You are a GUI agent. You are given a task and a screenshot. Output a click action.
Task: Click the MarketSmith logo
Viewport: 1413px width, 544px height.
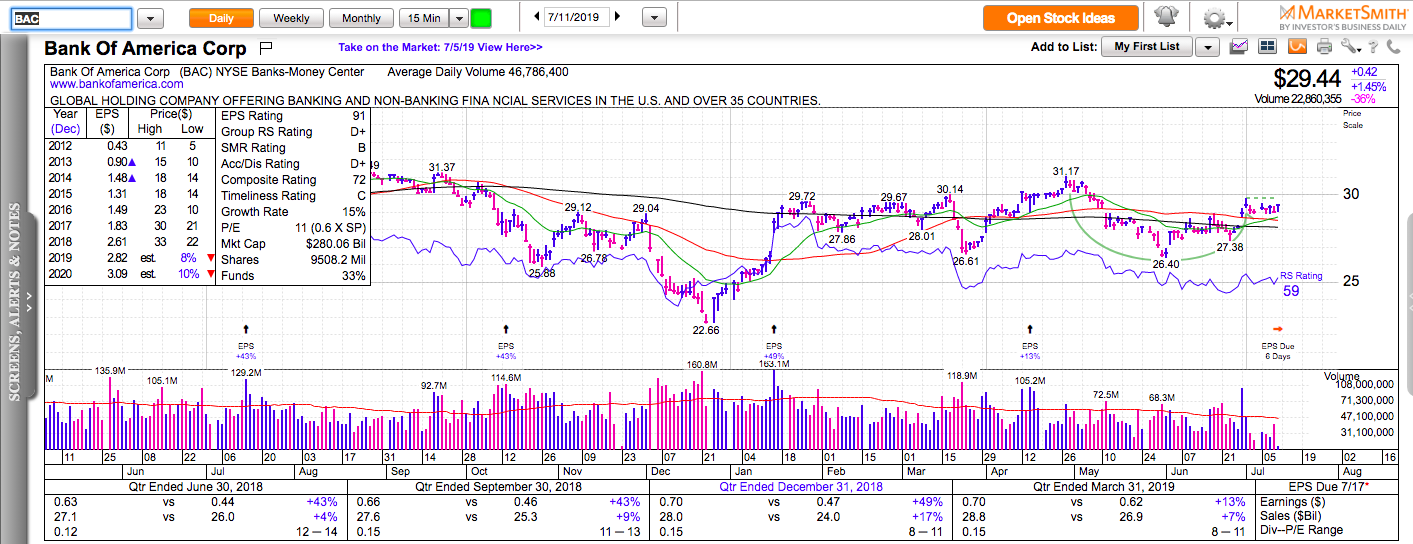[x=1343, y=17]
